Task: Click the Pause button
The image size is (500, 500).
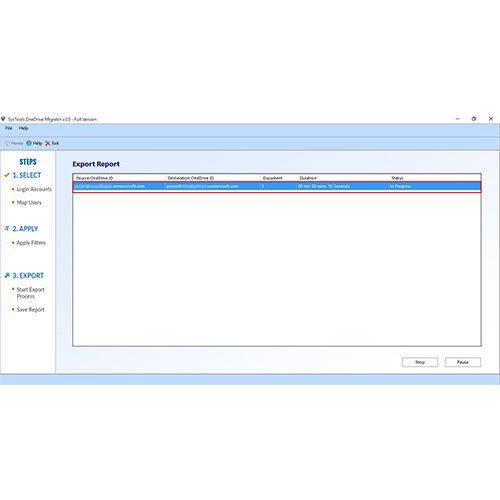Action: tap(463, 362)
